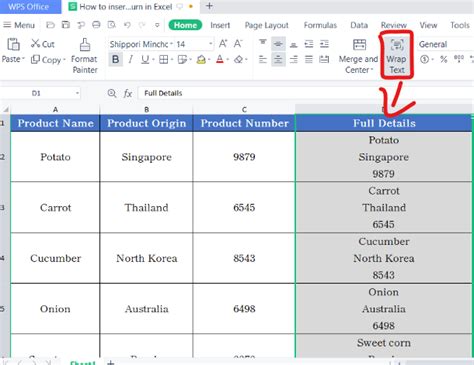This screenshot has height=365, width=474.
Task: Open the Review tab
Action: [x=394, y=25]
